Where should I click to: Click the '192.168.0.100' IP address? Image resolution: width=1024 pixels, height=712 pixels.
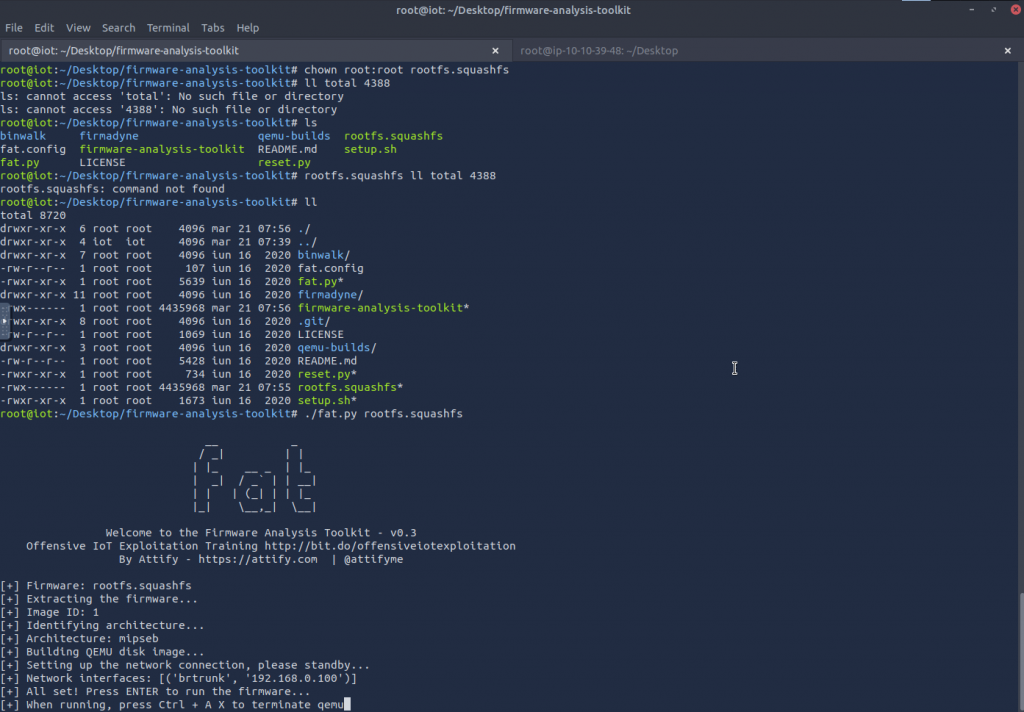pos(294,678)
